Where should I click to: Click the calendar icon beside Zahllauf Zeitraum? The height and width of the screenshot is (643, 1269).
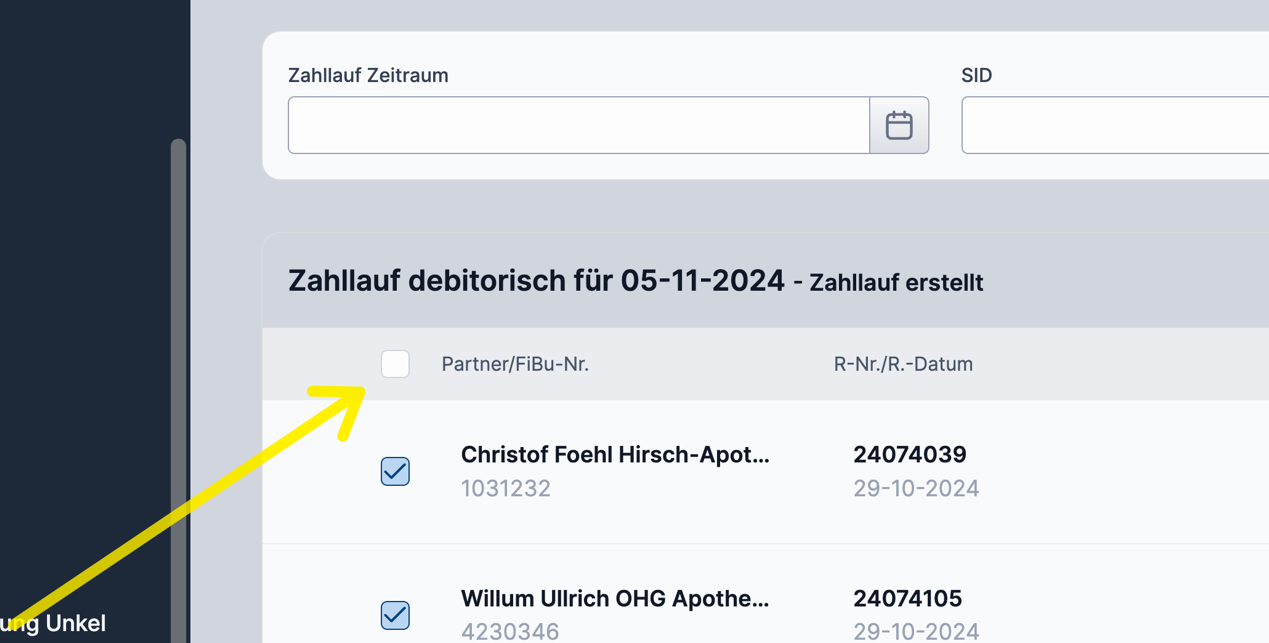[x=899, y=124]
